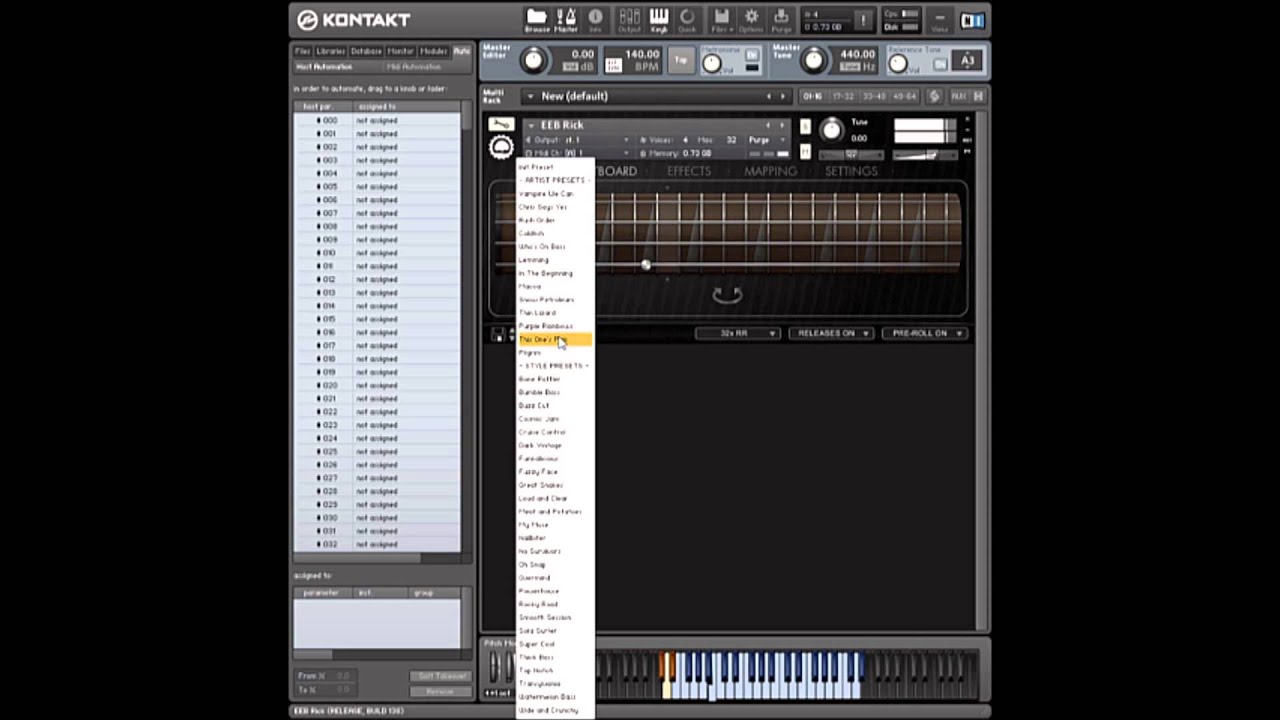Click host parameter row 000
This screenshot has height=720, width=1280.
(x=377, y=120)
